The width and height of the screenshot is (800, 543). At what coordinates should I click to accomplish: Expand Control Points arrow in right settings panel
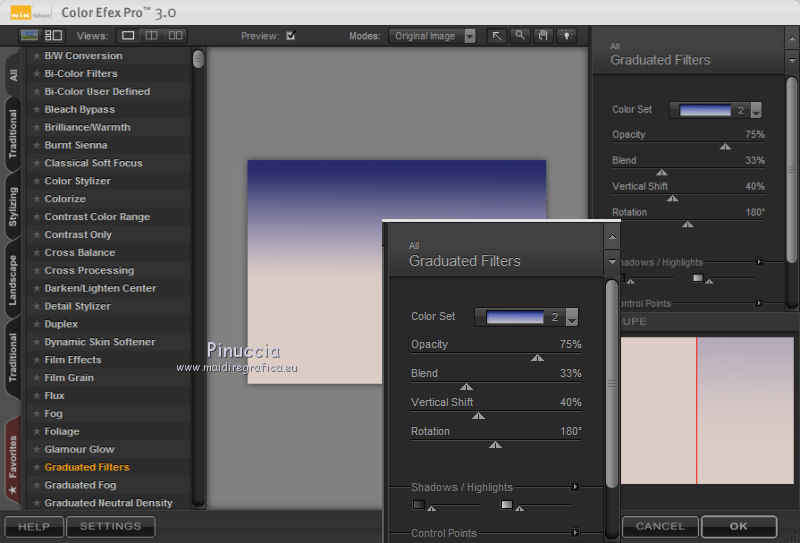pos(759,303)
